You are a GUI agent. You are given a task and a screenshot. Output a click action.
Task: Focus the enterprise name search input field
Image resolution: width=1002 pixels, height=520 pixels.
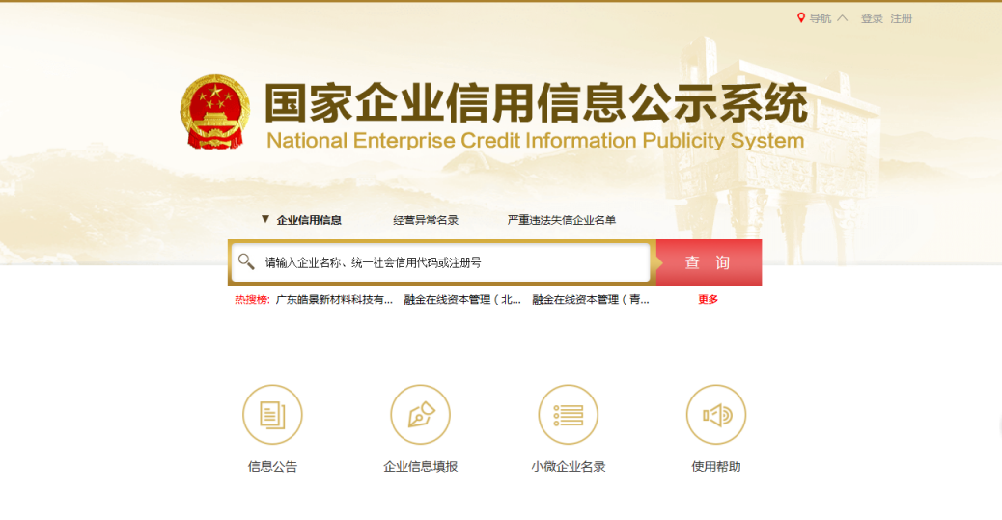[x=450, y=263]
